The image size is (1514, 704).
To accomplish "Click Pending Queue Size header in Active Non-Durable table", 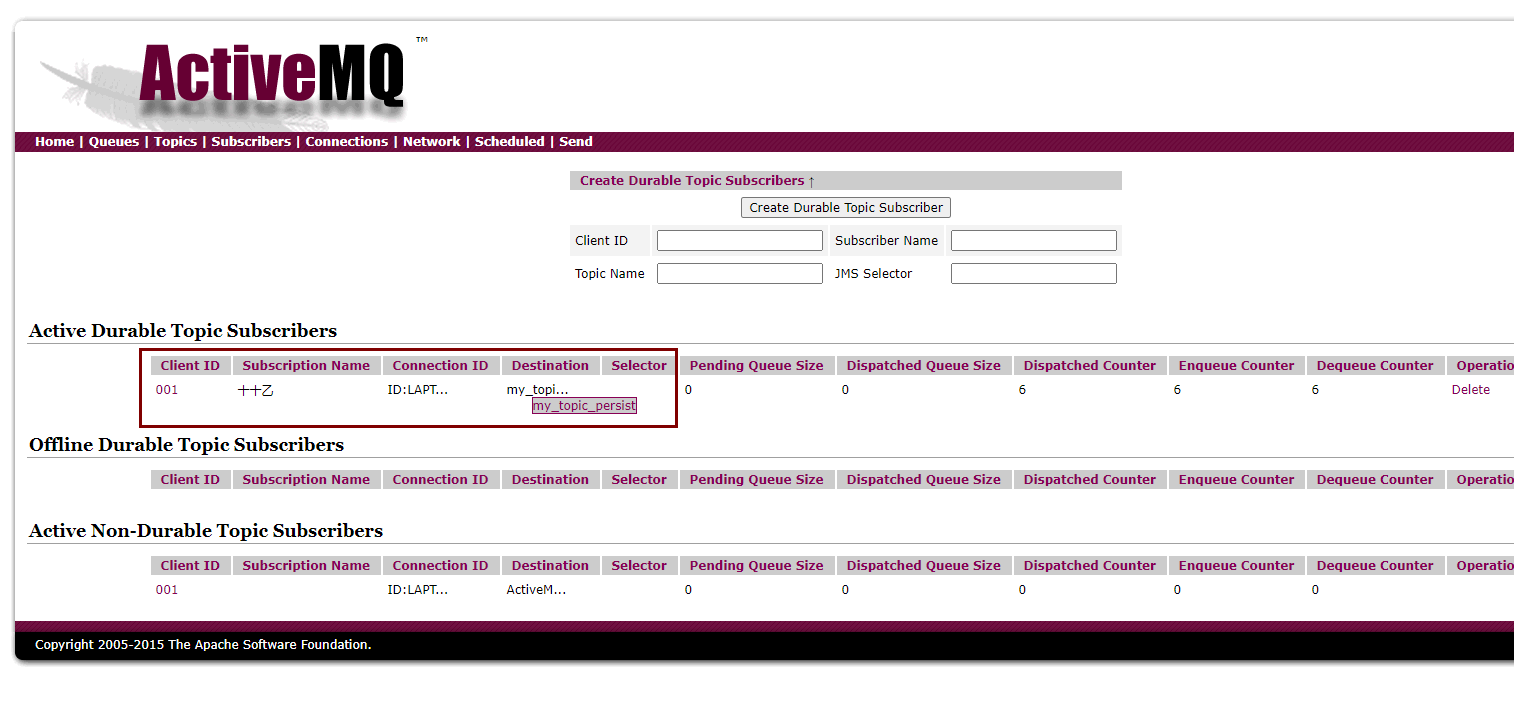I will pyautogui.click(x=756, y=566).
